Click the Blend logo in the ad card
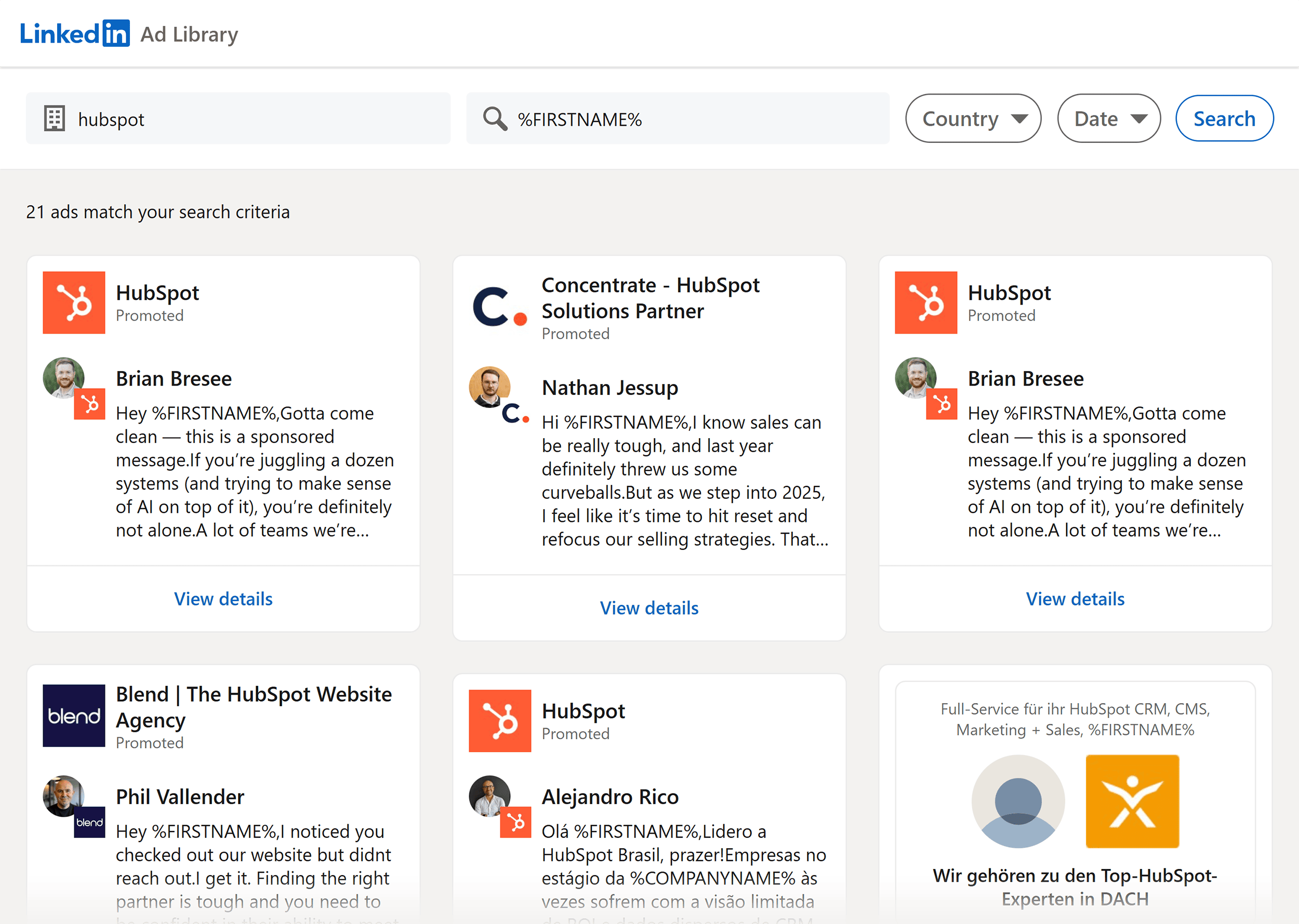1299x924 pixels. (x=74, y=716)
